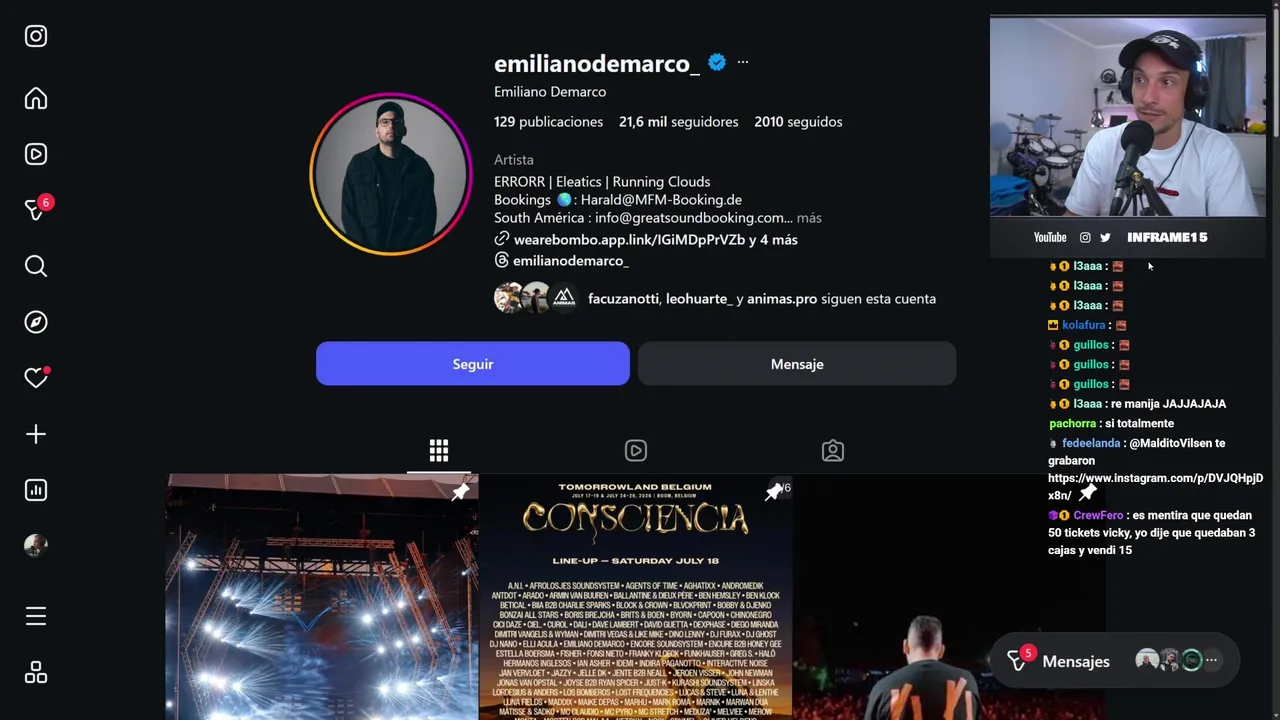This screenshot has width=1280, height=720.
Task: Send a message via Mensaje button
Action: pyautogui.click(x=797, y=364)
